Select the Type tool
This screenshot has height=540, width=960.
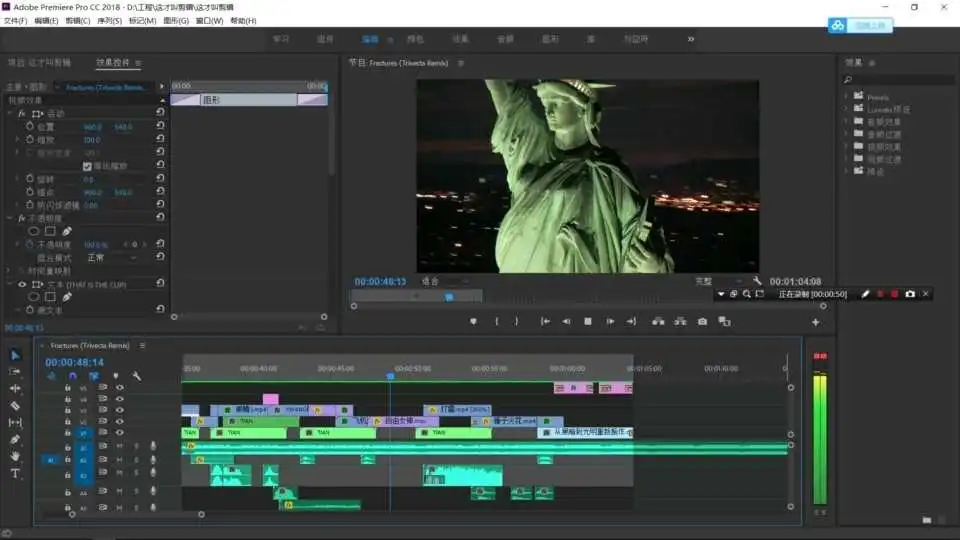tap(15, 473)
